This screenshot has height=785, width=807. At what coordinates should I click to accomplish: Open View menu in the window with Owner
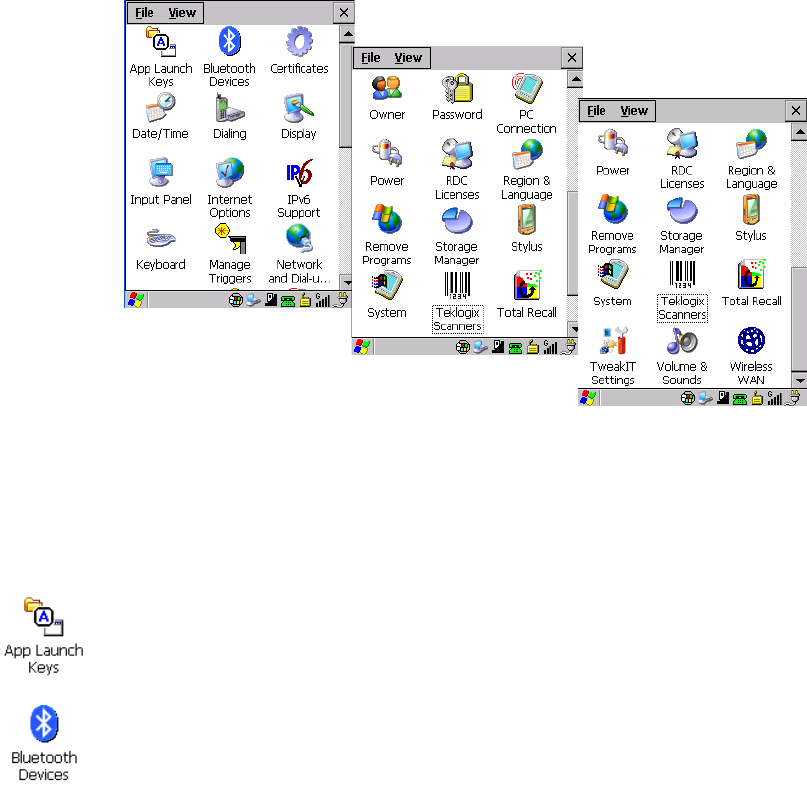pos(408,58)
